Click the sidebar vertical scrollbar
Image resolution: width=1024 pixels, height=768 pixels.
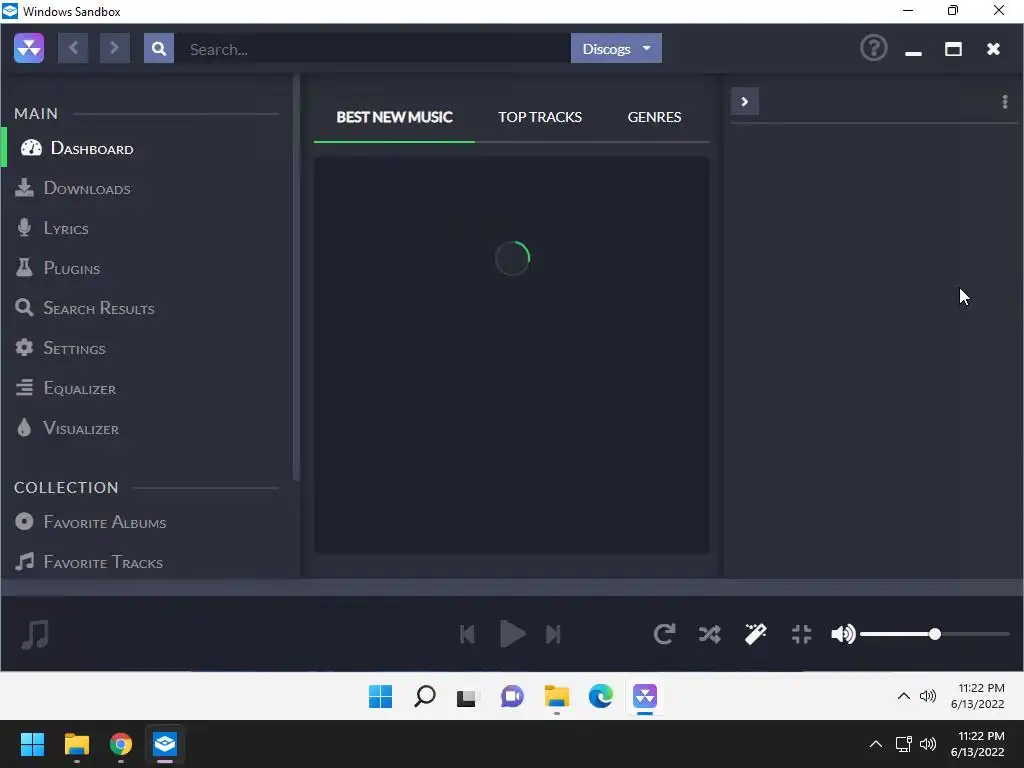point(296,278)
